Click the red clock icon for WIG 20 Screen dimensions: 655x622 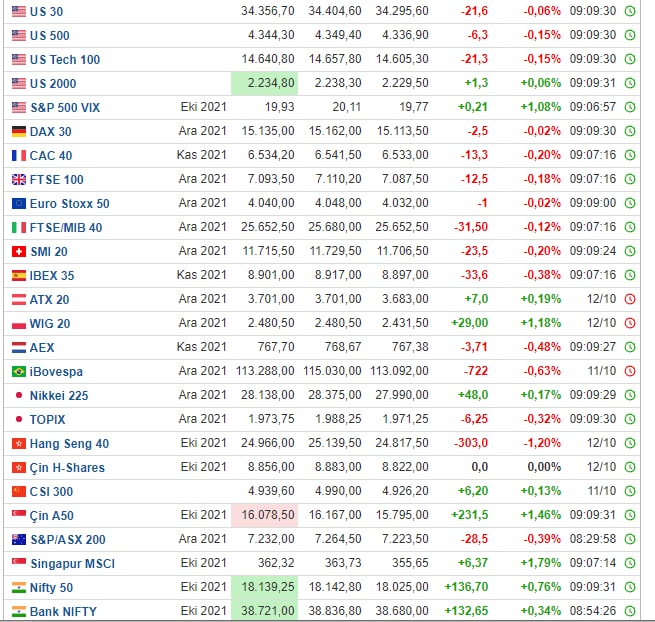pos(630,323)
